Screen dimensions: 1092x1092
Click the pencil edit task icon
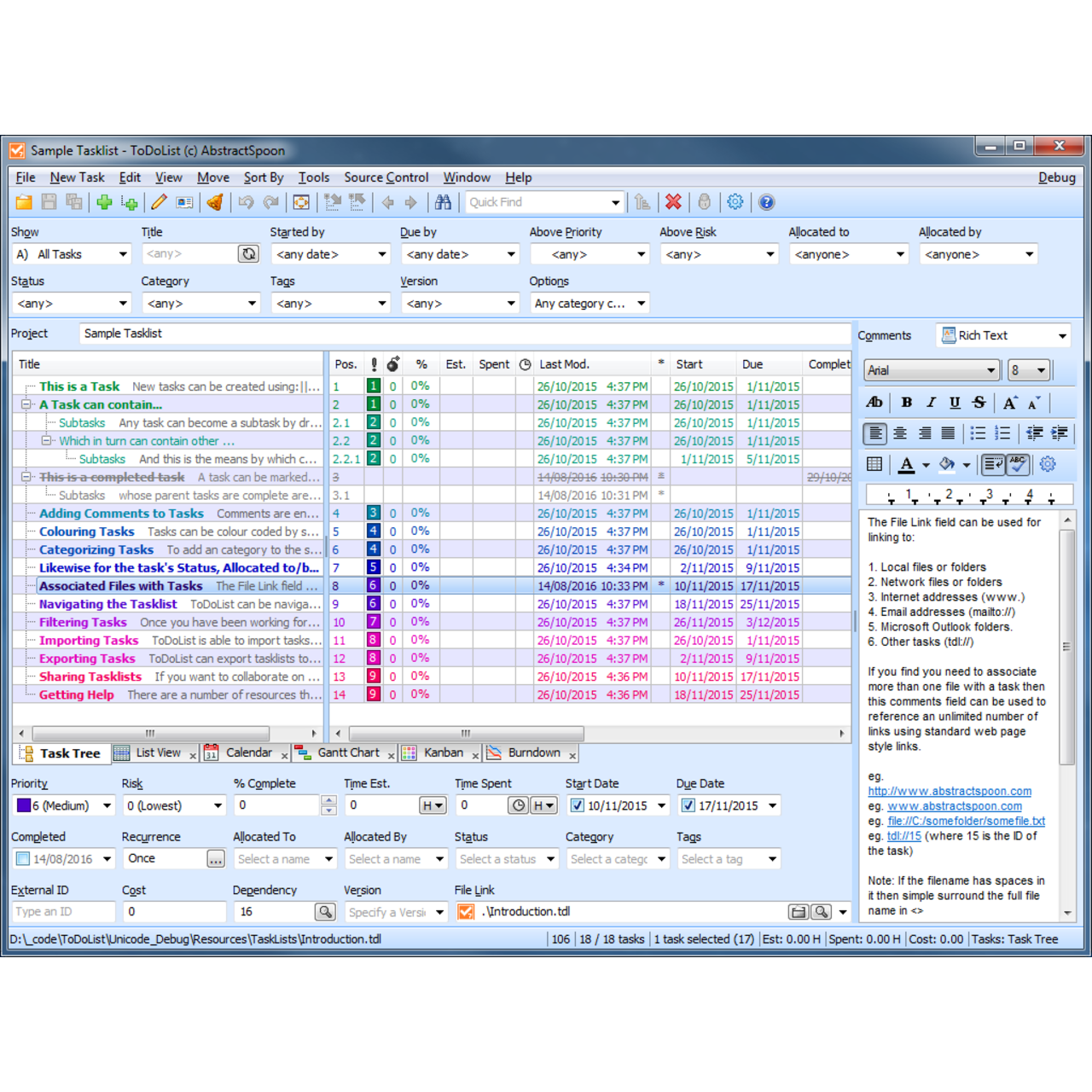[159, 202]
